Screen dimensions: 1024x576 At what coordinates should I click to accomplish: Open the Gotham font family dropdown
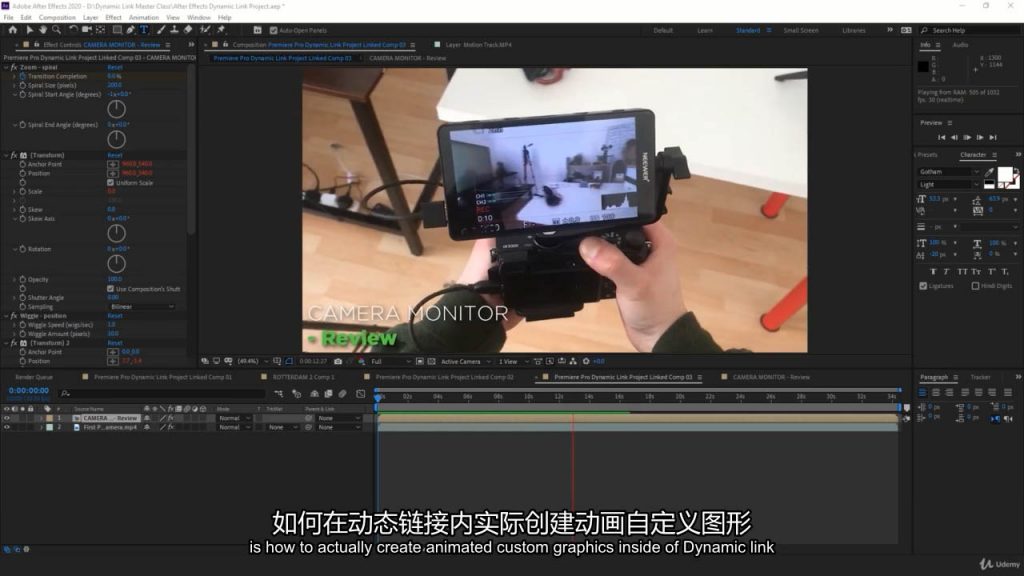[x=949, y=172]
